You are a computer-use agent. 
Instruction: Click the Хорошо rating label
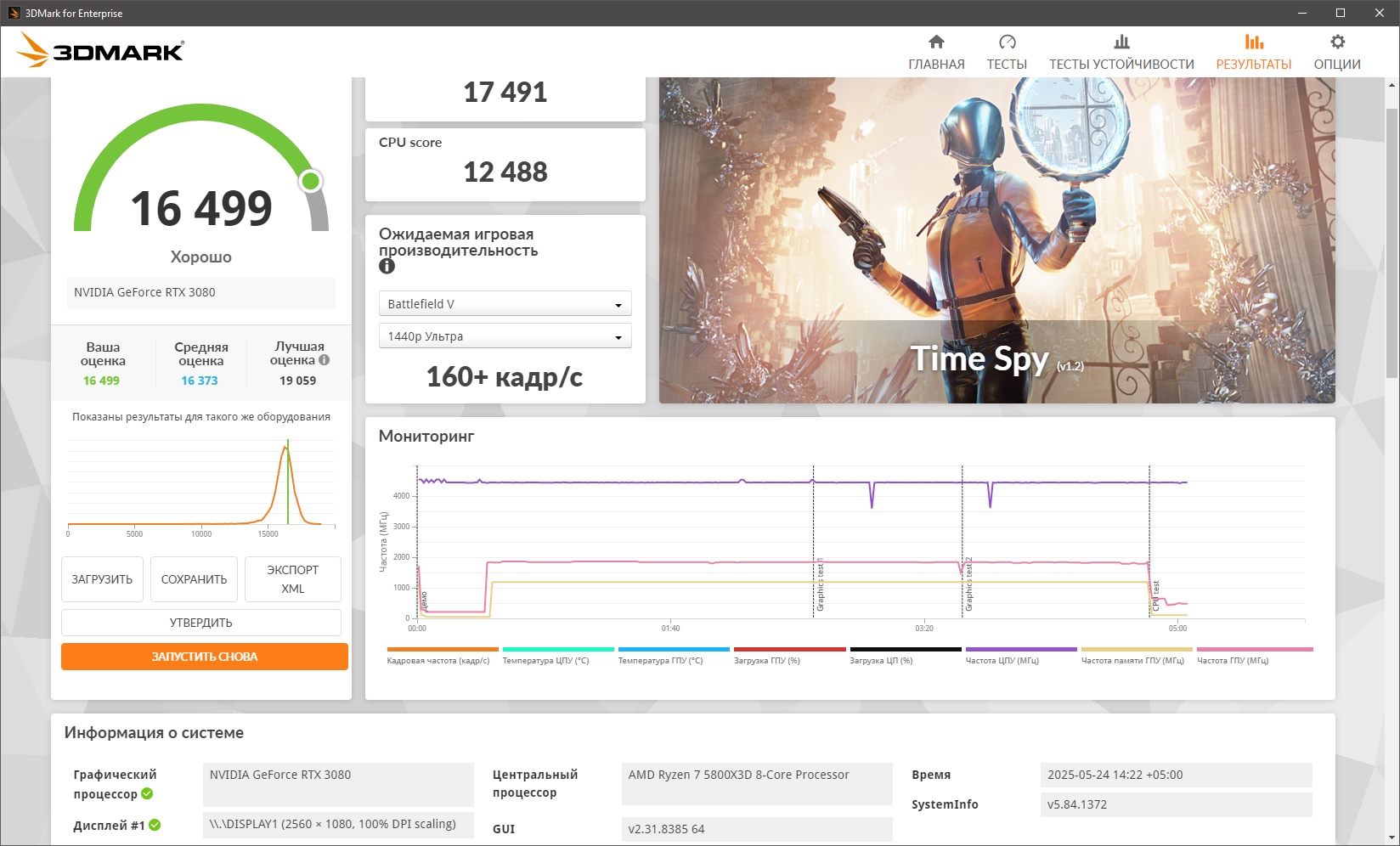pos(201,257)
